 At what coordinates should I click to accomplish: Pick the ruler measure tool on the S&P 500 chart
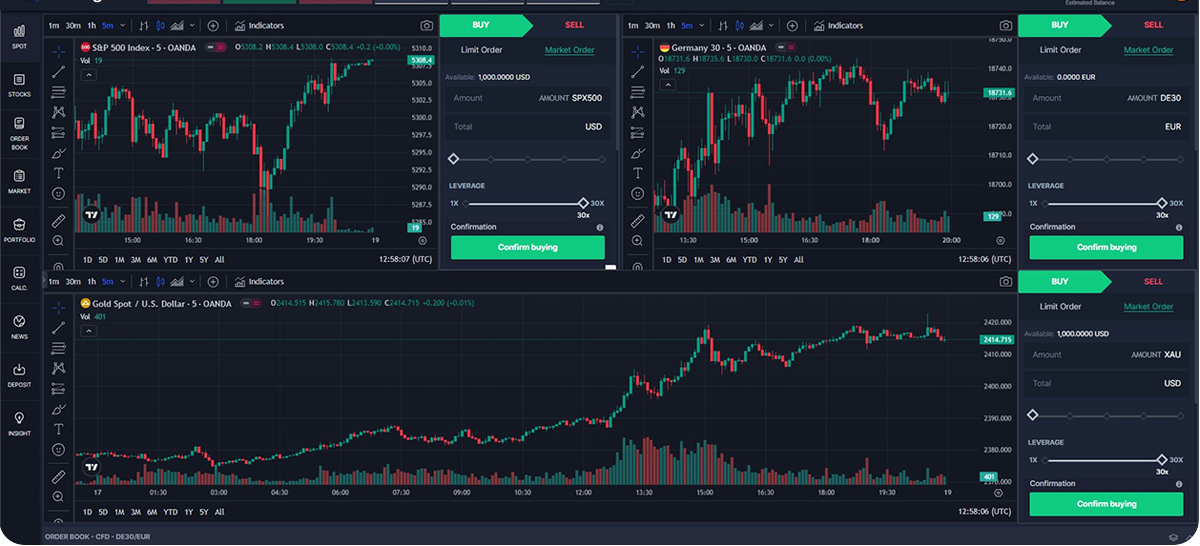[x=59, y=220]
